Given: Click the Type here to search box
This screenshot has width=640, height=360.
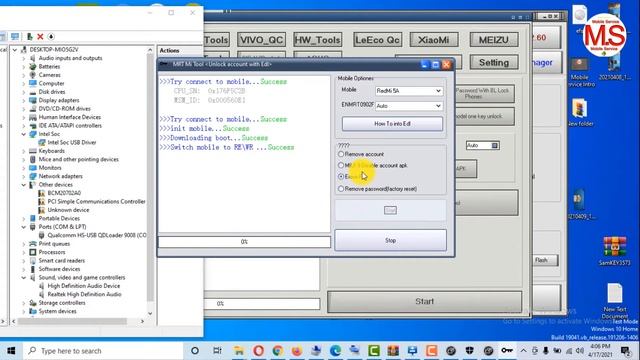Looking at the screenshot, I should (x=103, y=351).
